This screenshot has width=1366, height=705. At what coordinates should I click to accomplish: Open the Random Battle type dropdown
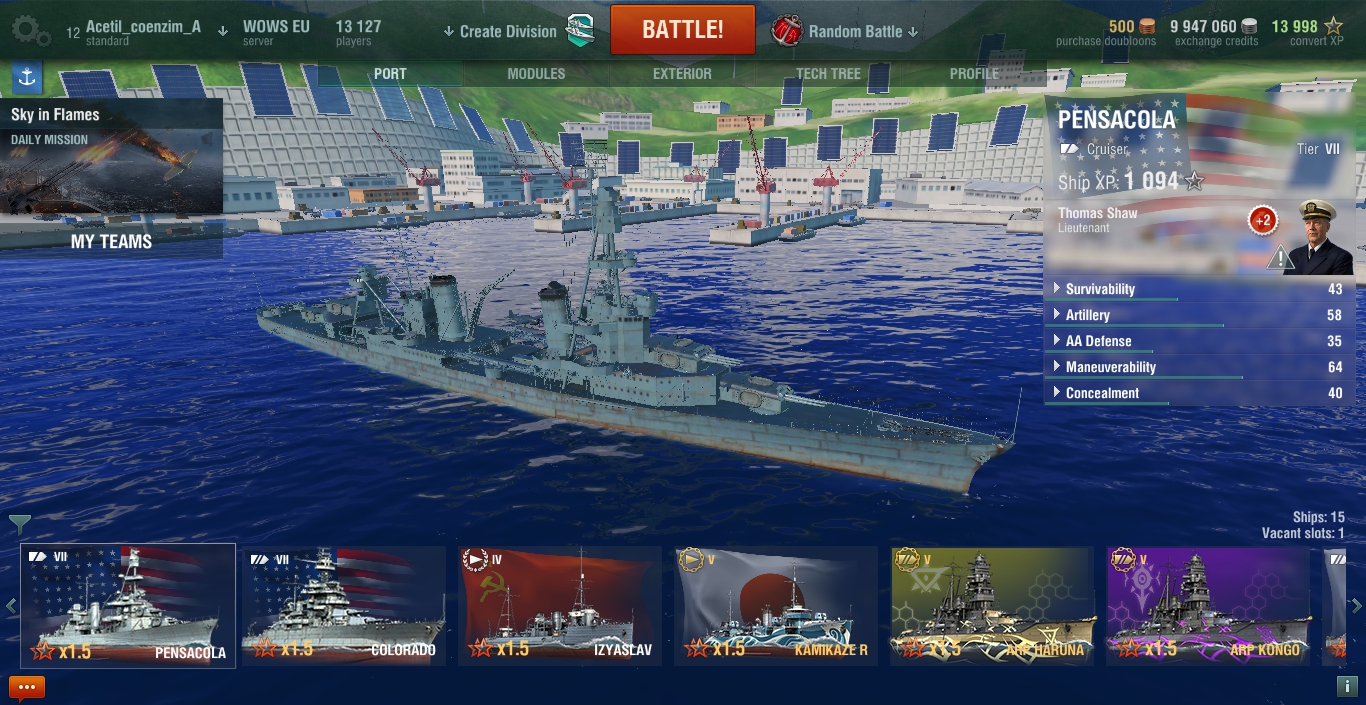click(846, 31)
